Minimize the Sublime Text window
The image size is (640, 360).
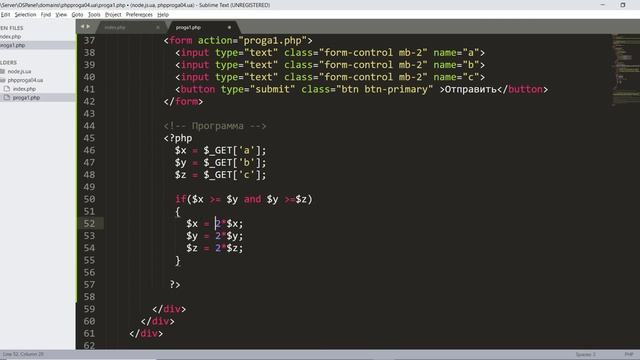602,5
